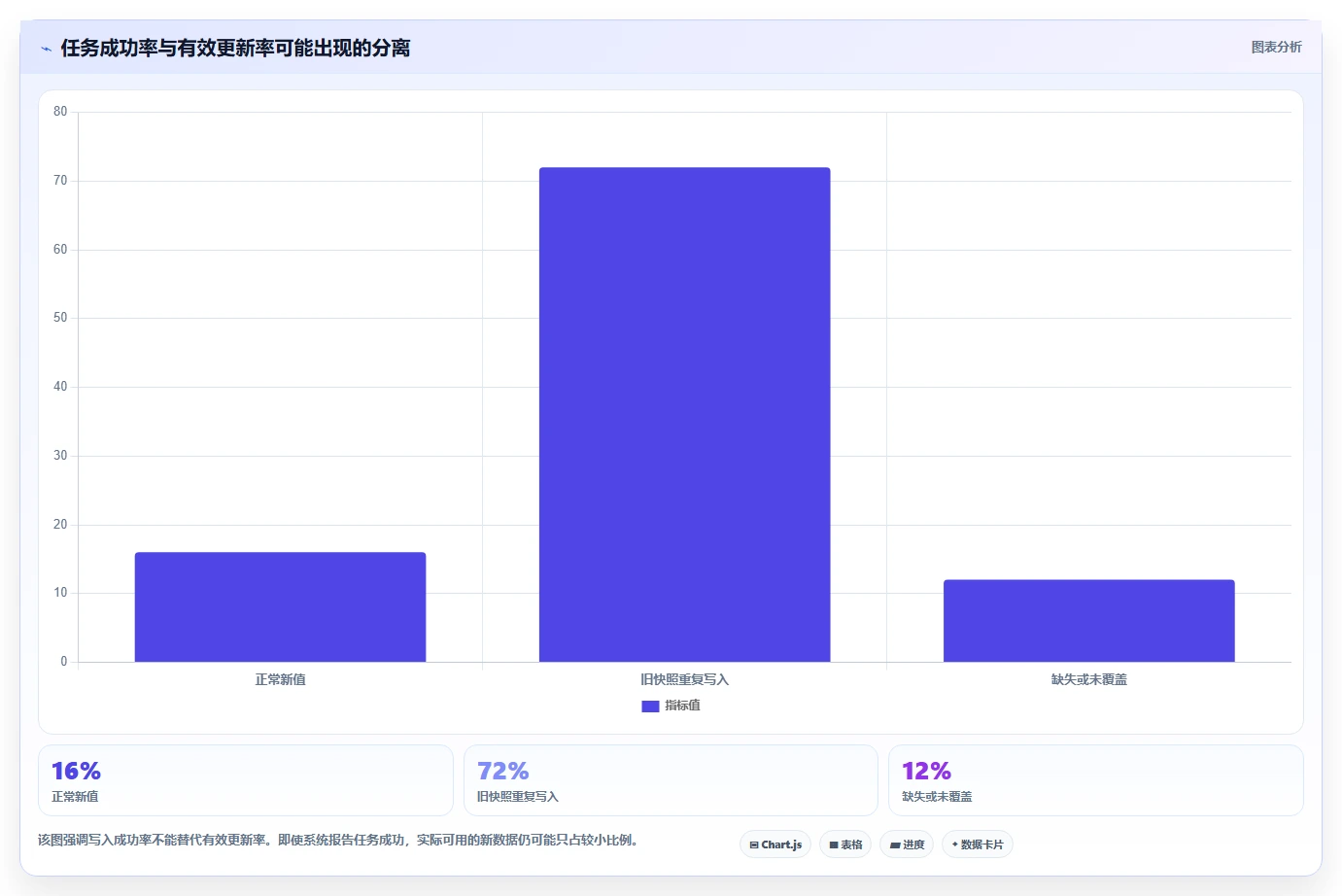Click the icon inside the 表格 chip
The width and height of the screenshot is (1342, 896).
(834, 845)
